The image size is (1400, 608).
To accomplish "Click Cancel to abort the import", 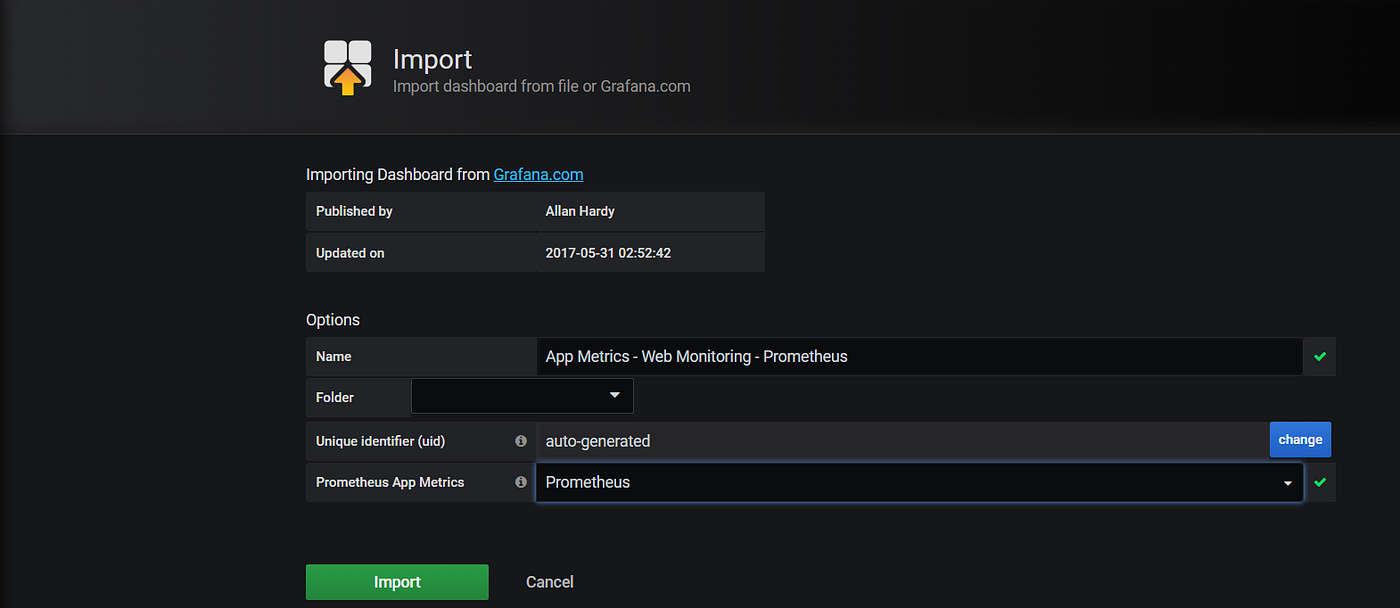I will (x=549, y=581).
